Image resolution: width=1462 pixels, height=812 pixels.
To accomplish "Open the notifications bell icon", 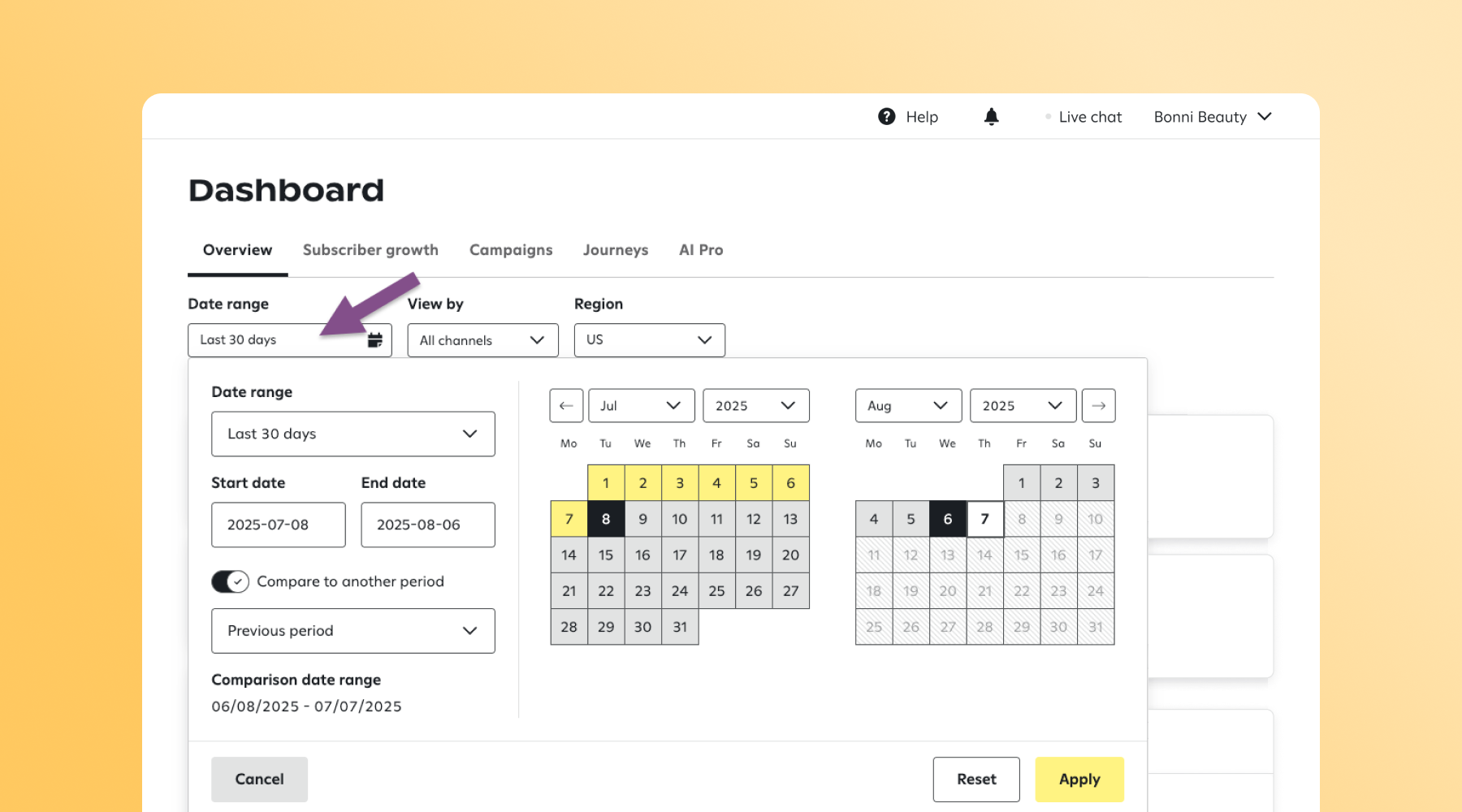I will [x=991, y=116].
